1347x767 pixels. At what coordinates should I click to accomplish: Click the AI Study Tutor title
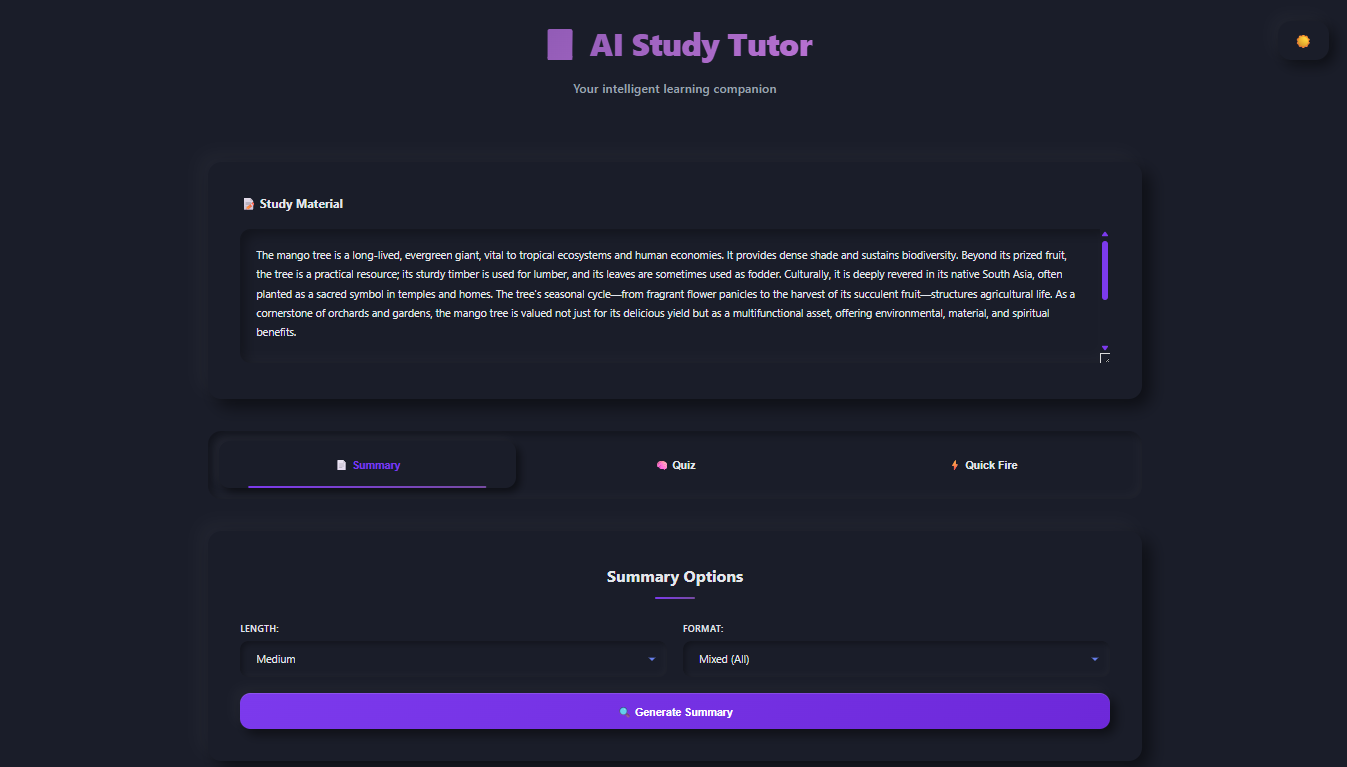point(702,46)
